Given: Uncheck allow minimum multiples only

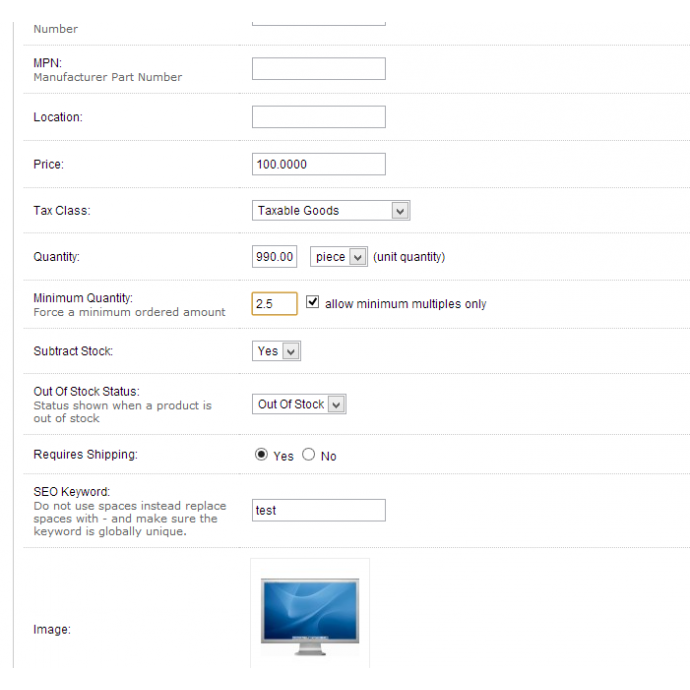Looking at the screenshot, I should click(312, 302).
